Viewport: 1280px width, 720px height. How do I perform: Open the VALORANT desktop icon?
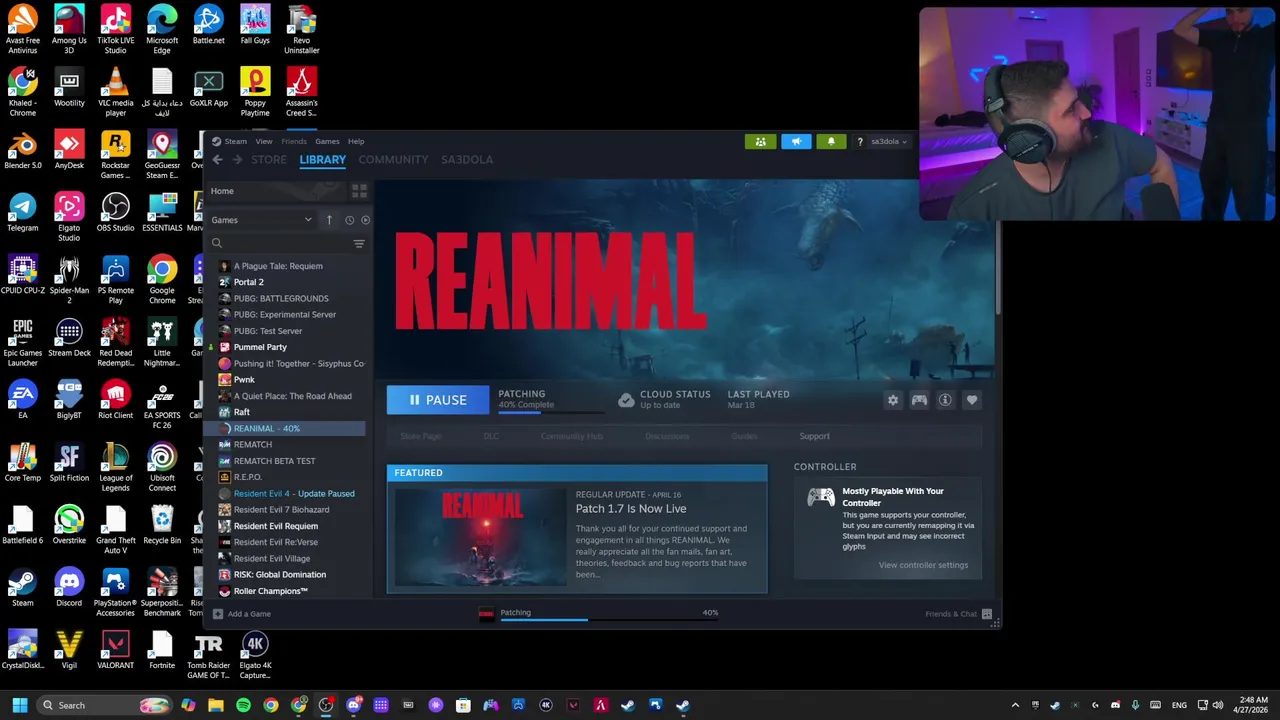tap(115, 650)
